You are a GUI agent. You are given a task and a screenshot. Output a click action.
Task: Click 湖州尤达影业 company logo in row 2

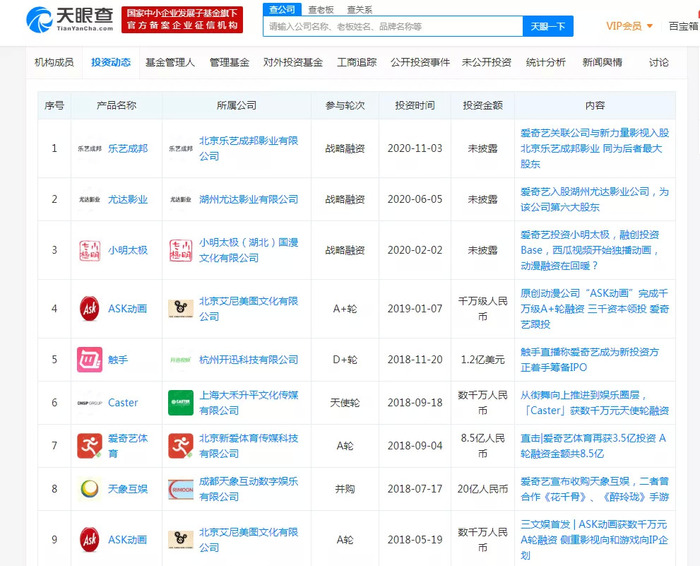pyautogui.click(x=181, y=200)
